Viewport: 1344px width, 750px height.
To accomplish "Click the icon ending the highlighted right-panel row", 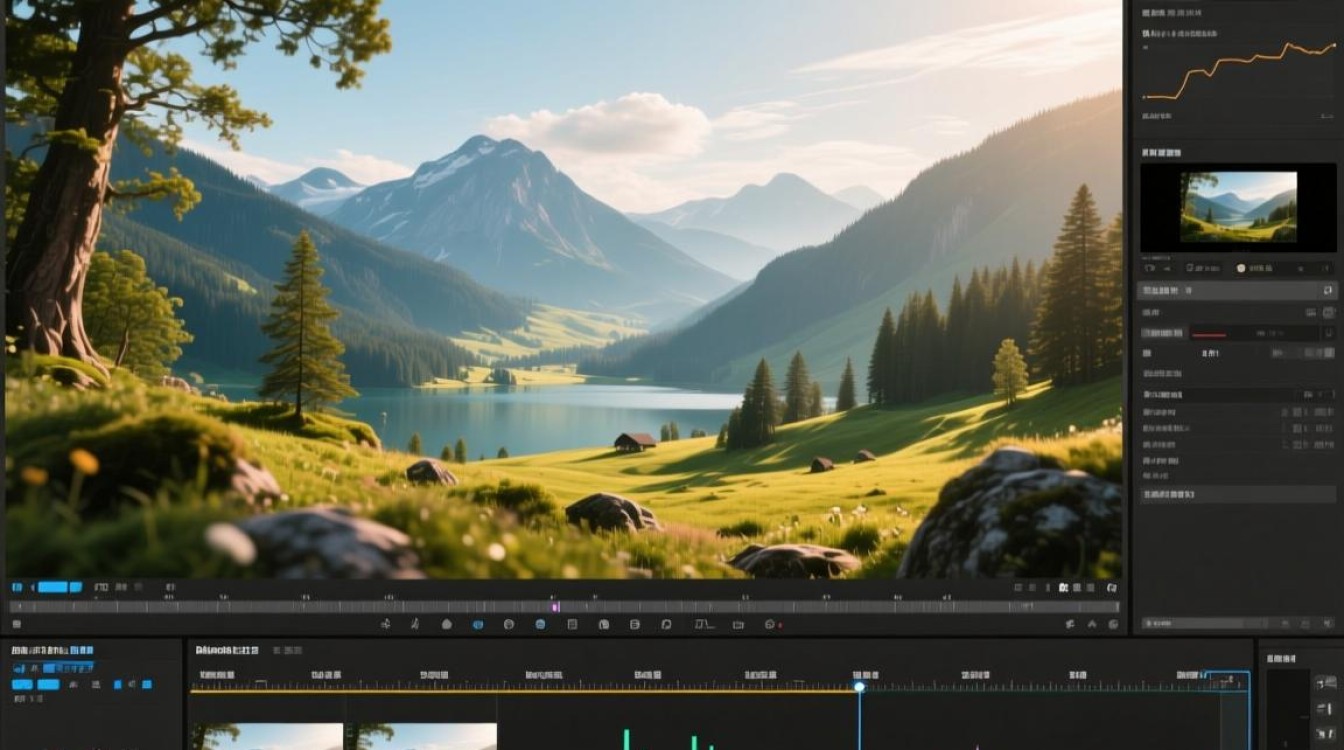I will pos(1328,290).
